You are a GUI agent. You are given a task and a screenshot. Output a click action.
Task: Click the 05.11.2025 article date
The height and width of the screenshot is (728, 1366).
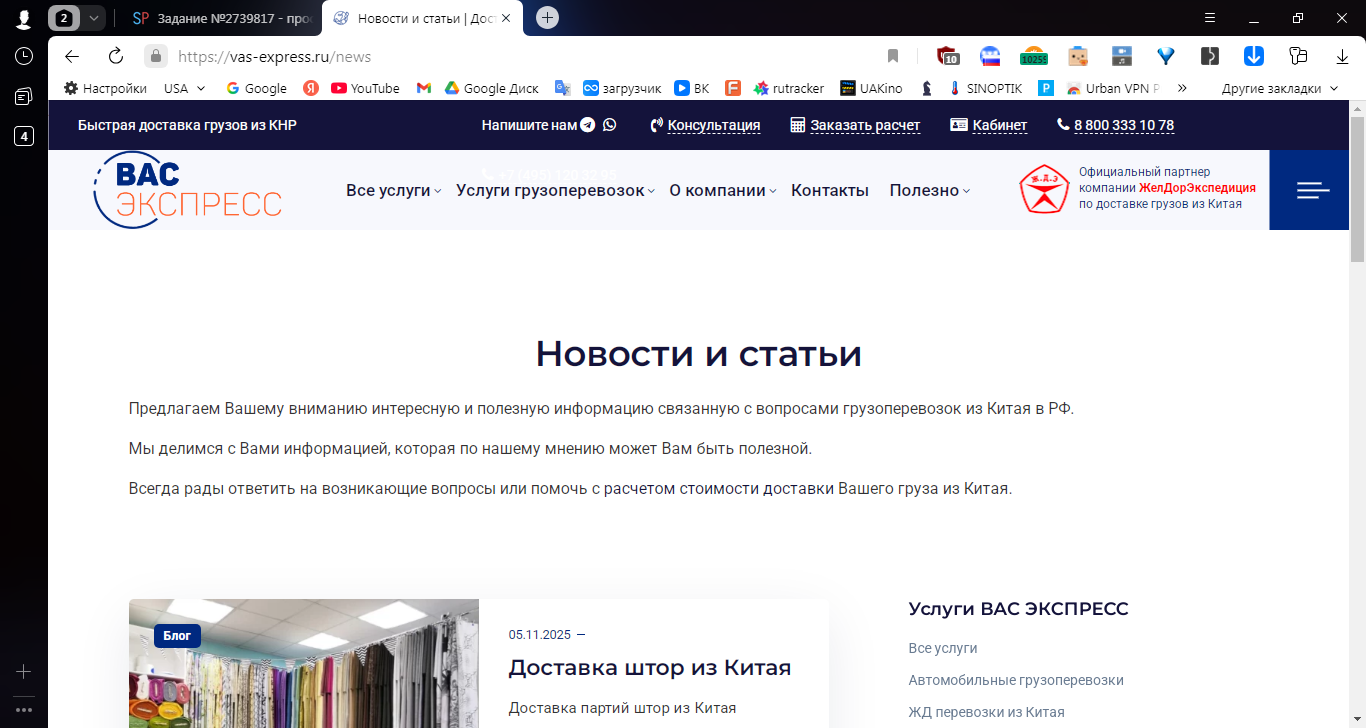click(539, 634)
